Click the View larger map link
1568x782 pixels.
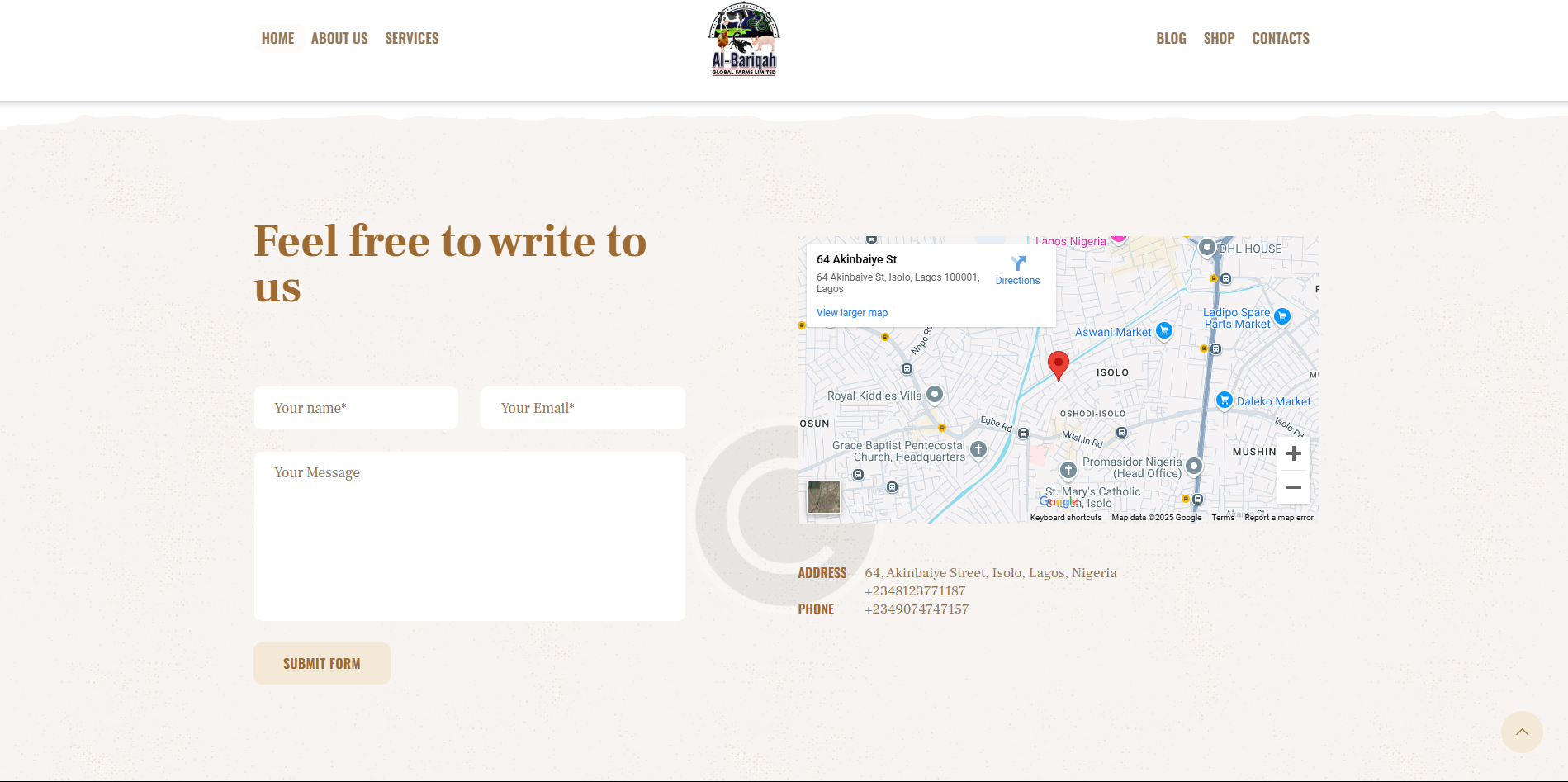pos(851,313)
